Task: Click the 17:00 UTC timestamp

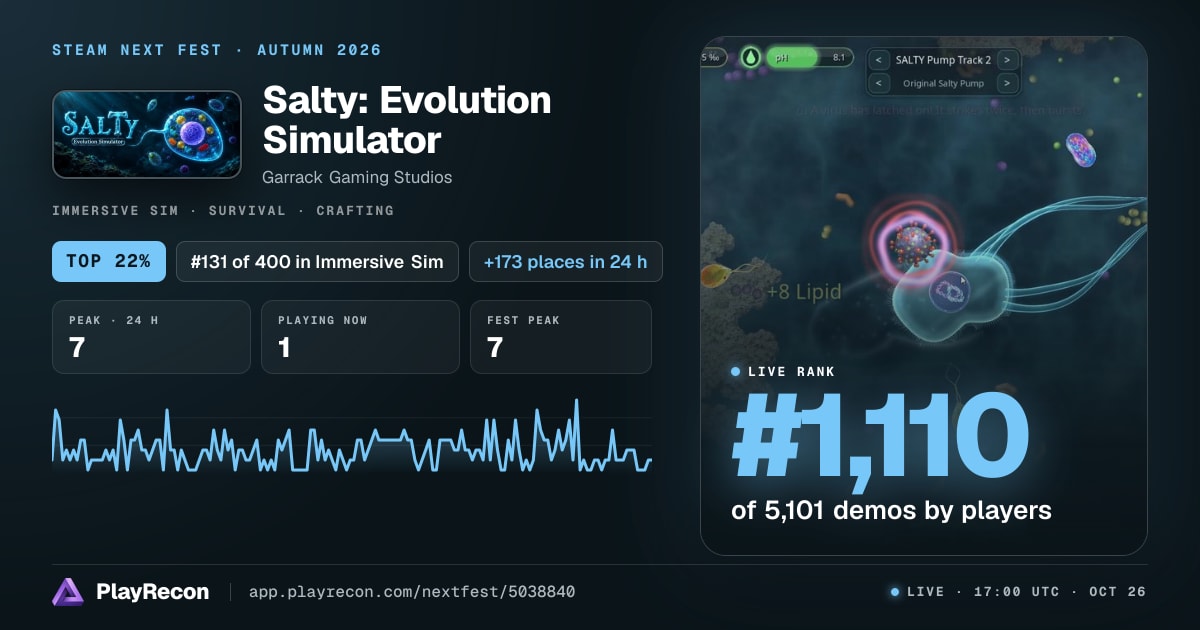Action: click(x=1016, y=592)
